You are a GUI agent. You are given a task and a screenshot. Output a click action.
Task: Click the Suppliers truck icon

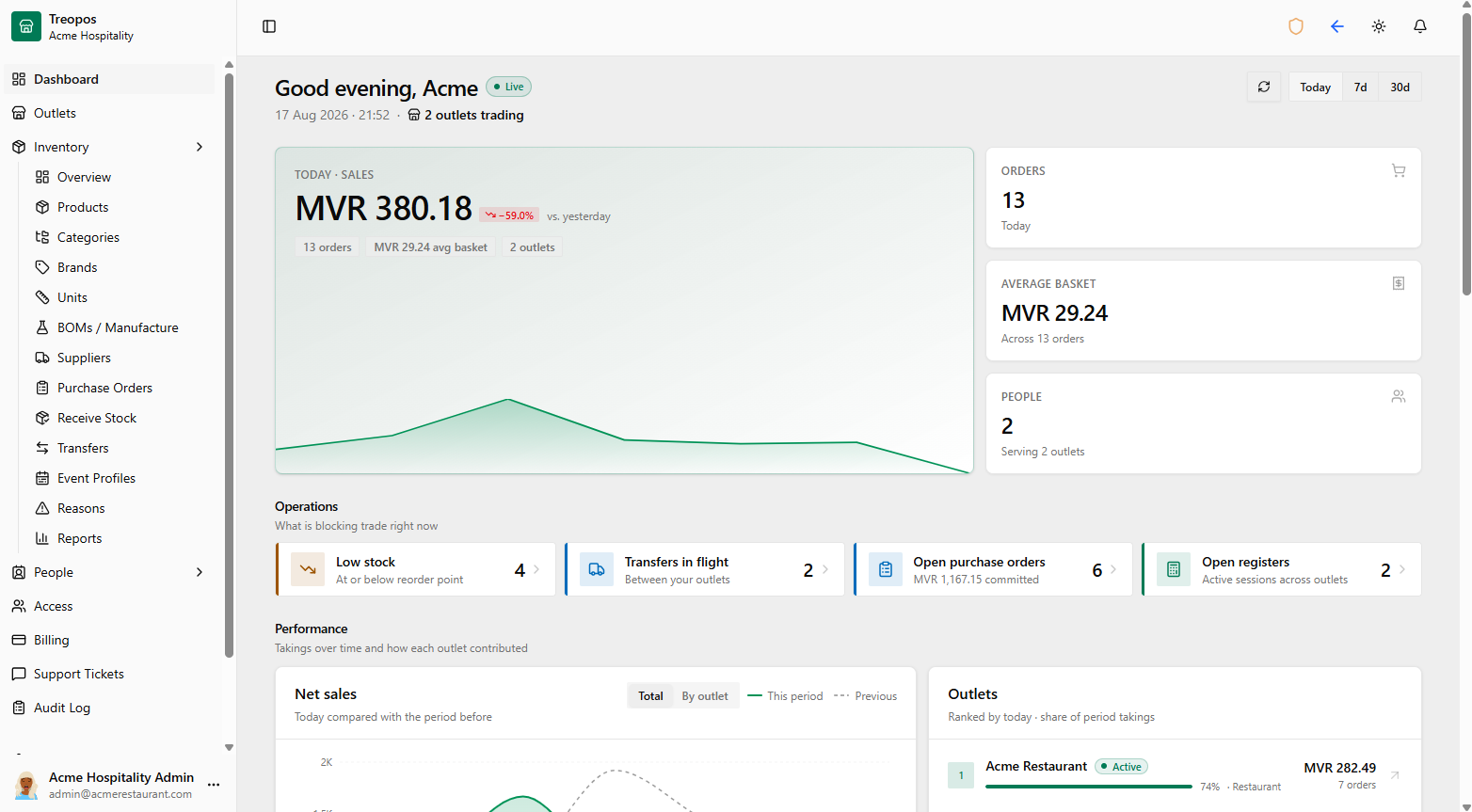coord(42,358)
